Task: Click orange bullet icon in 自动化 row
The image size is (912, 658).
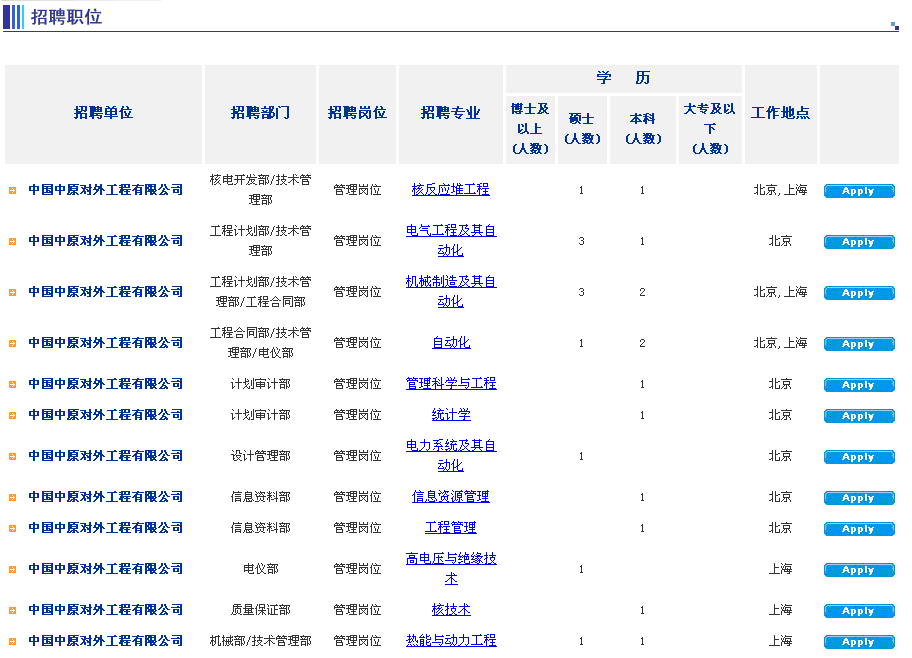Action: click(x=13, y=343)
